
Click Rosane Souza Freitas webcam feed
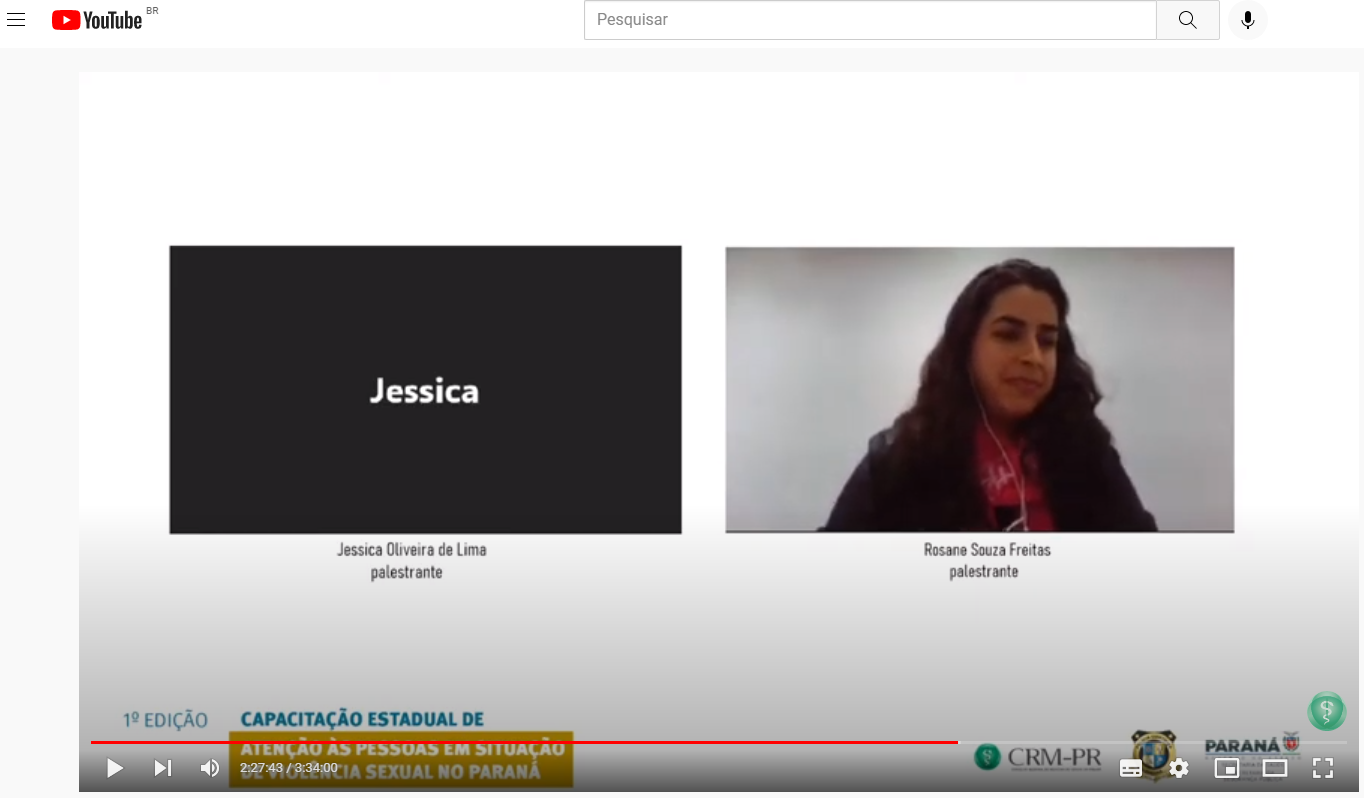pos(979,390)
